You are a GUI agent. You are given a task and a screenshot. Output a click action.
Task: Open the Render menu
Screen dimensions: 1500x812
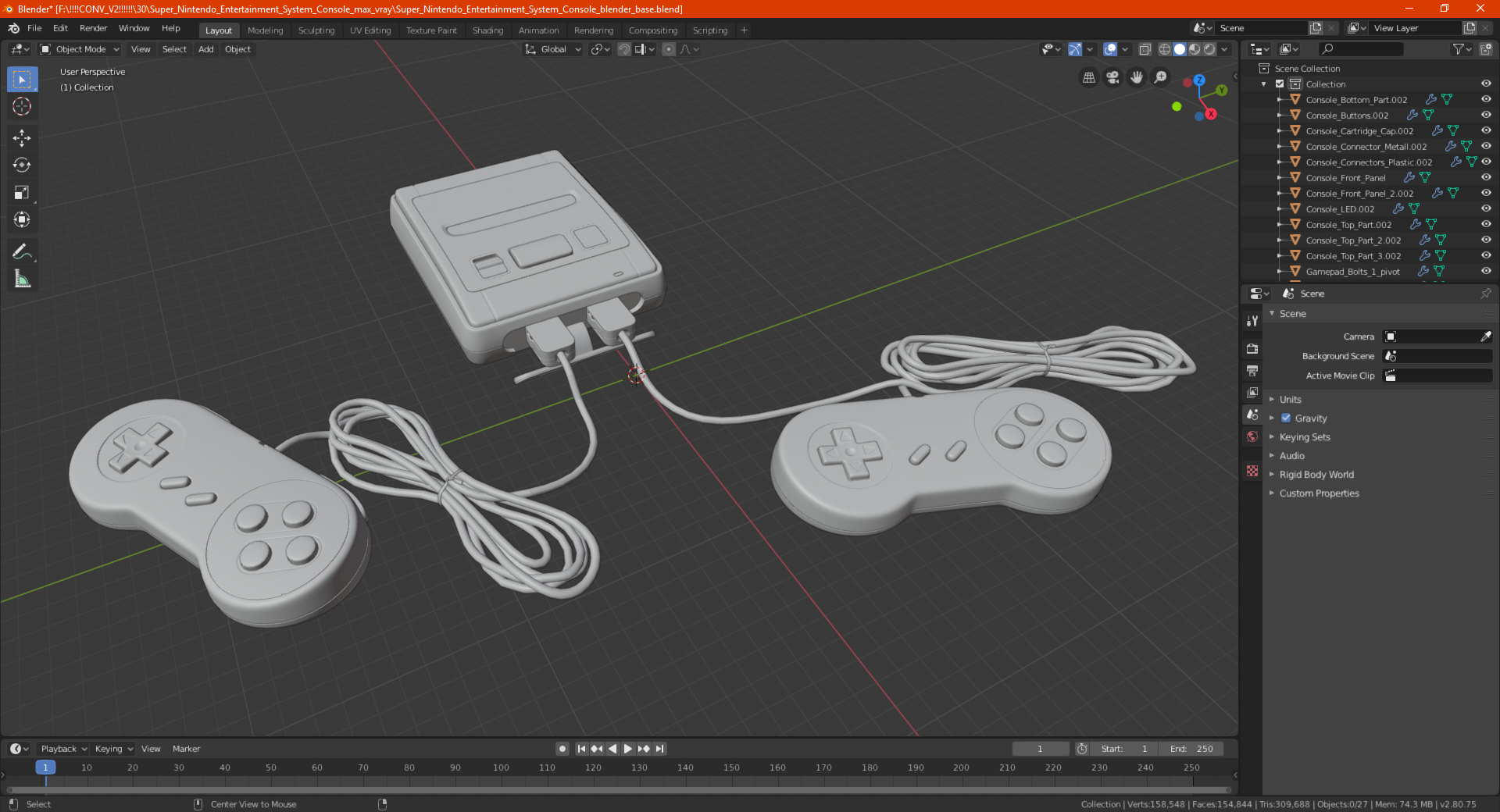(93, 28)
